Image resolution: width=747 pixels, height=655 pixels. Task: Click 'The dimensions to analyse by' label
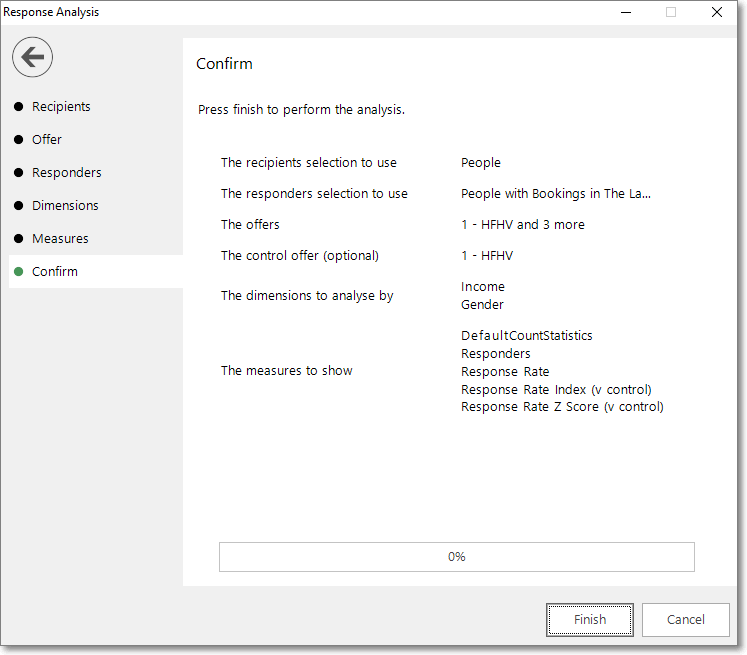[x=307, y=296]
